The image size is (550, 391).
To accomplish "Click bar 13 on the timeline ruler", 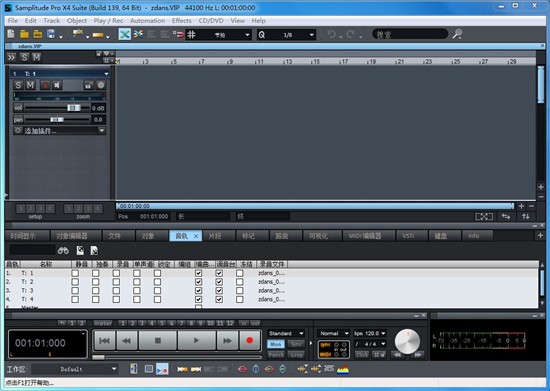I will [288, 62].
